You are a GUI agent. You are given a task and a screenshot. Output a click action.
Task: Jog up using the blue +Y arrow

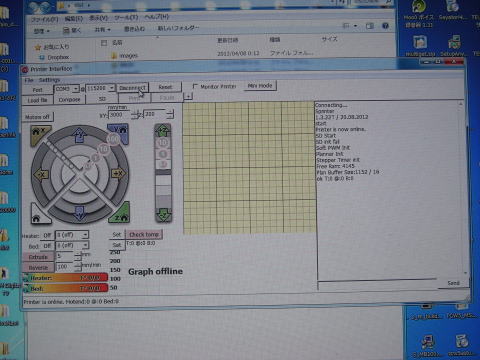[x=80, y=135]
